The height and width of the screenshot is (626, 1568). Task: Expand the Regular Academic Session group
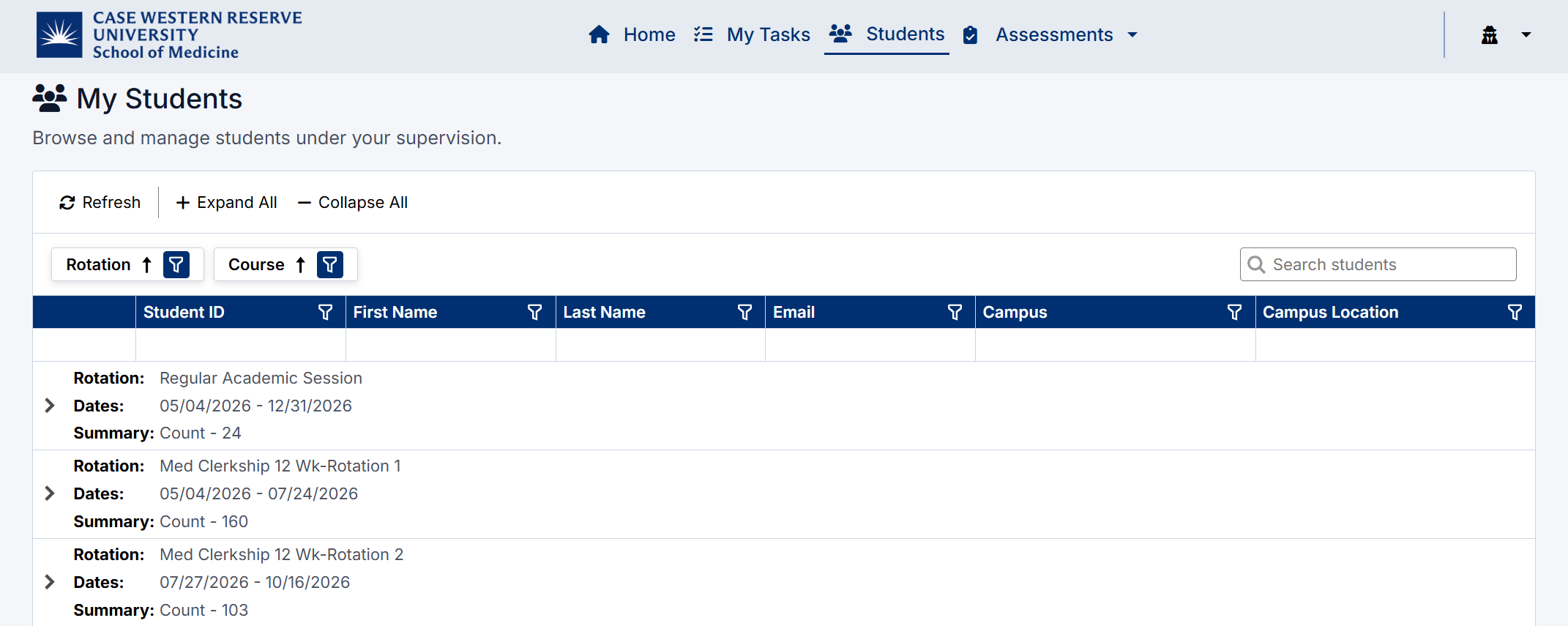click(x=50, y=406)
